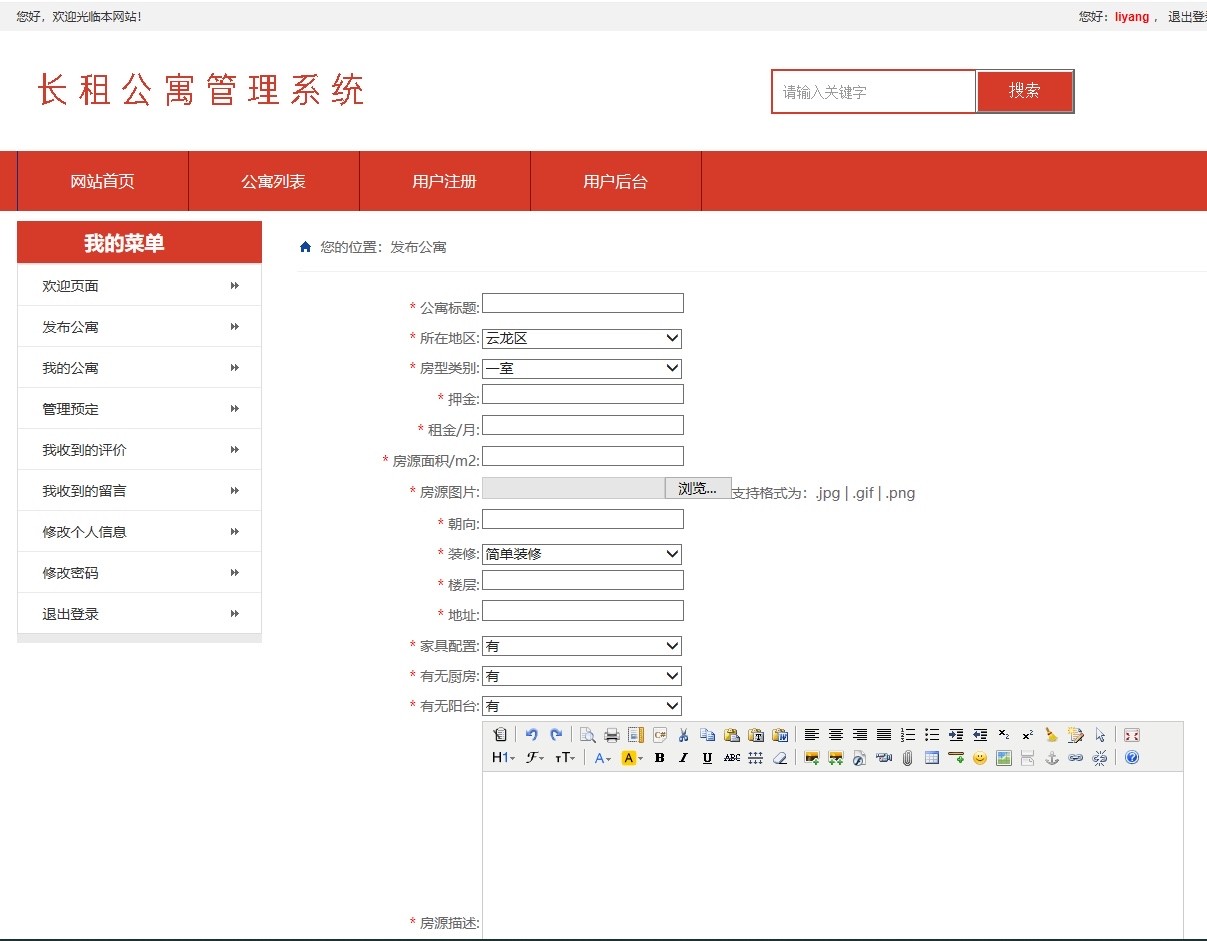Click the undo icon in the editor toolbar
The height and width of the screenshot is (941, 1207).
tap(532, 735)
